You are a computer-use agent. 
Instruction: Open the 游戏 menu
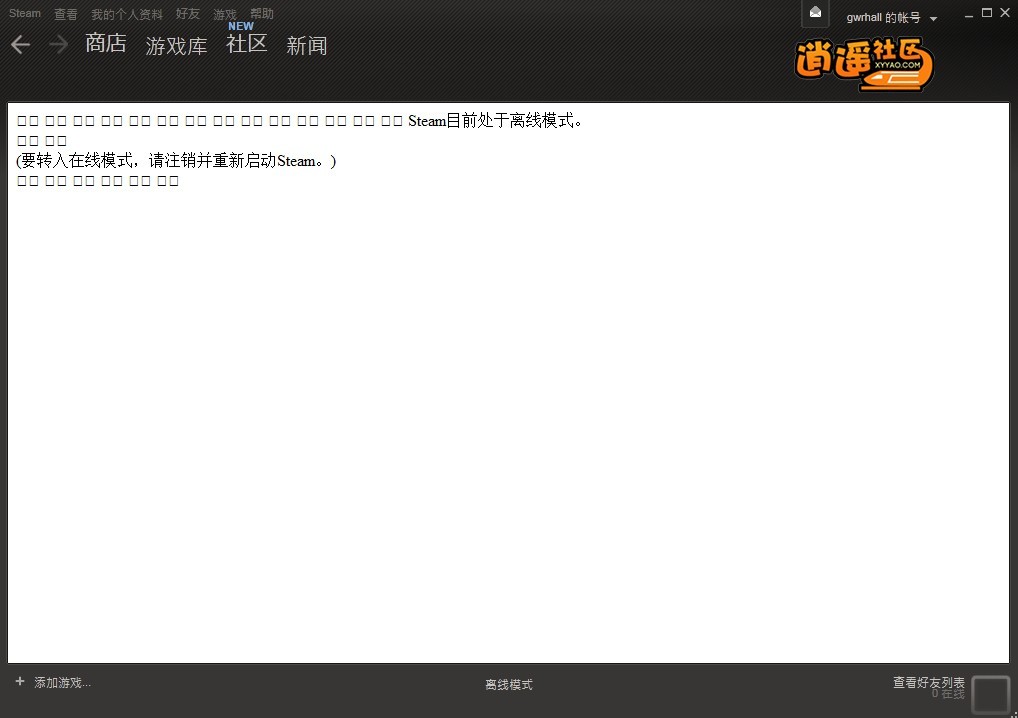point(225,14)
